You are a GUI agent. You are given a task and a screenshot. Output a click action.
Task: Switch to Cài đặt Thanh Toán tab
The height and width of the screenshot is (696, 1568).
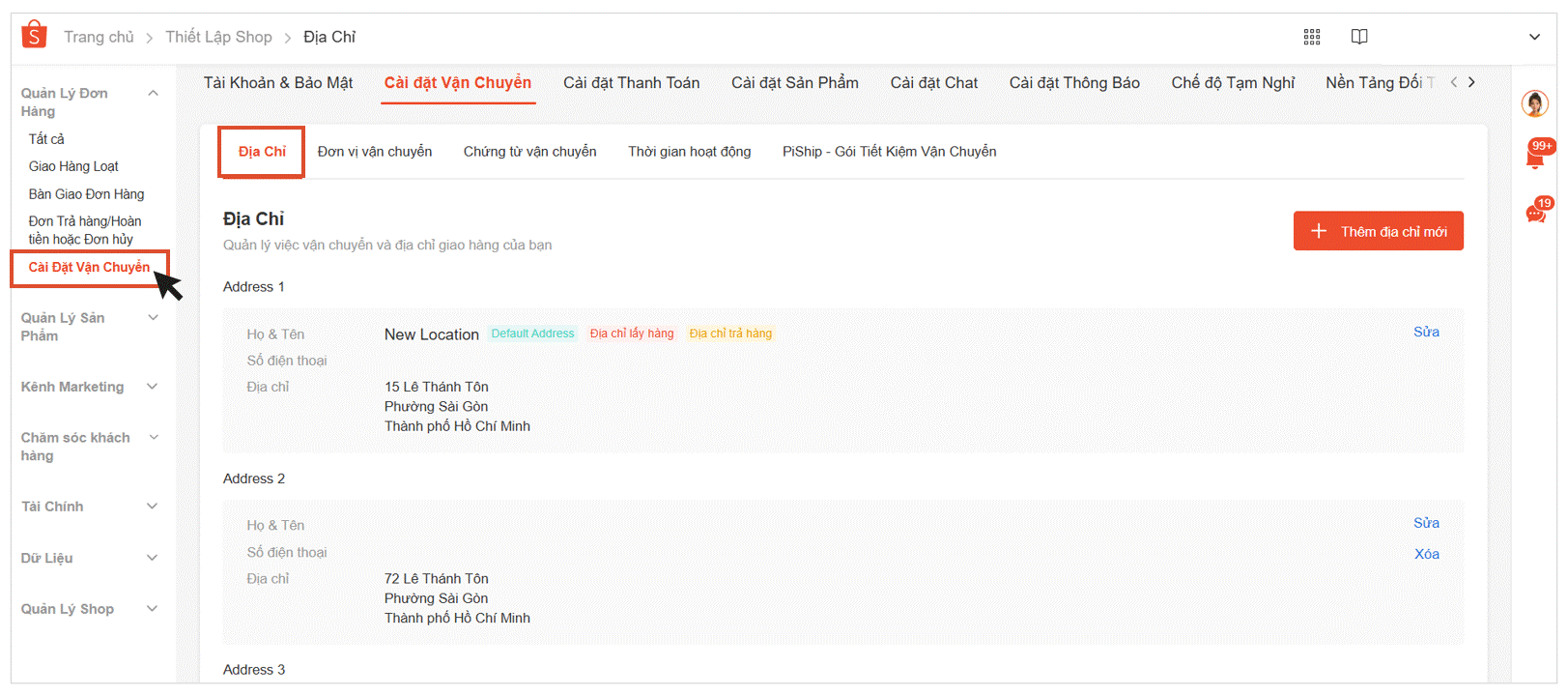(x=631, y=83)
